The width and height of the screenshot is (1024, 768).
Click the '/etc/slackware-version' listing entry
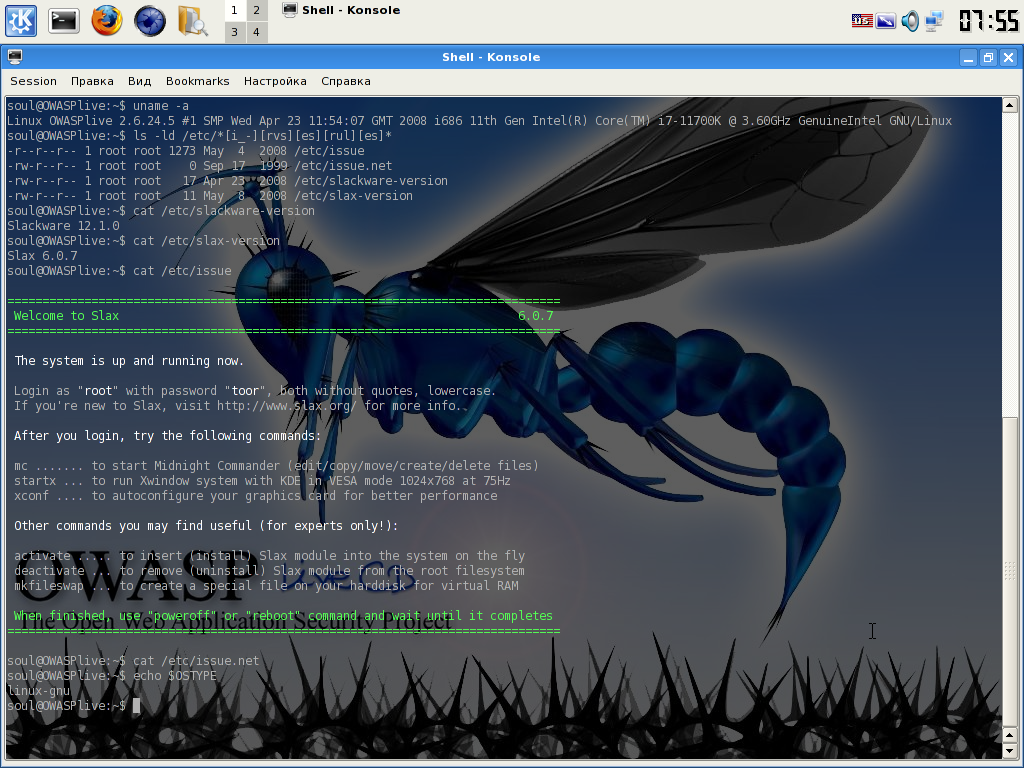point(371,181)
